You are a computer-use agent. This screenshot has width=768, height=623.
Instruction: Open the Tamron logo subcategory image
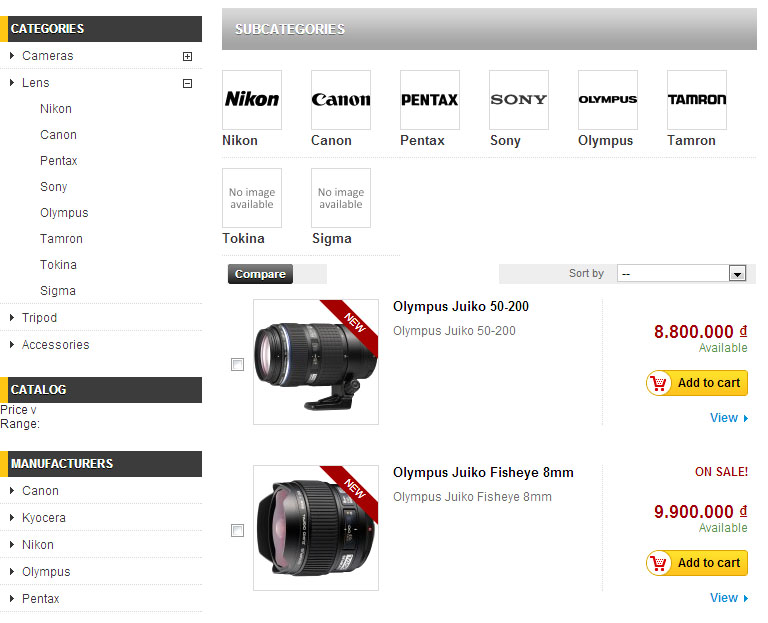pos(697,100)
